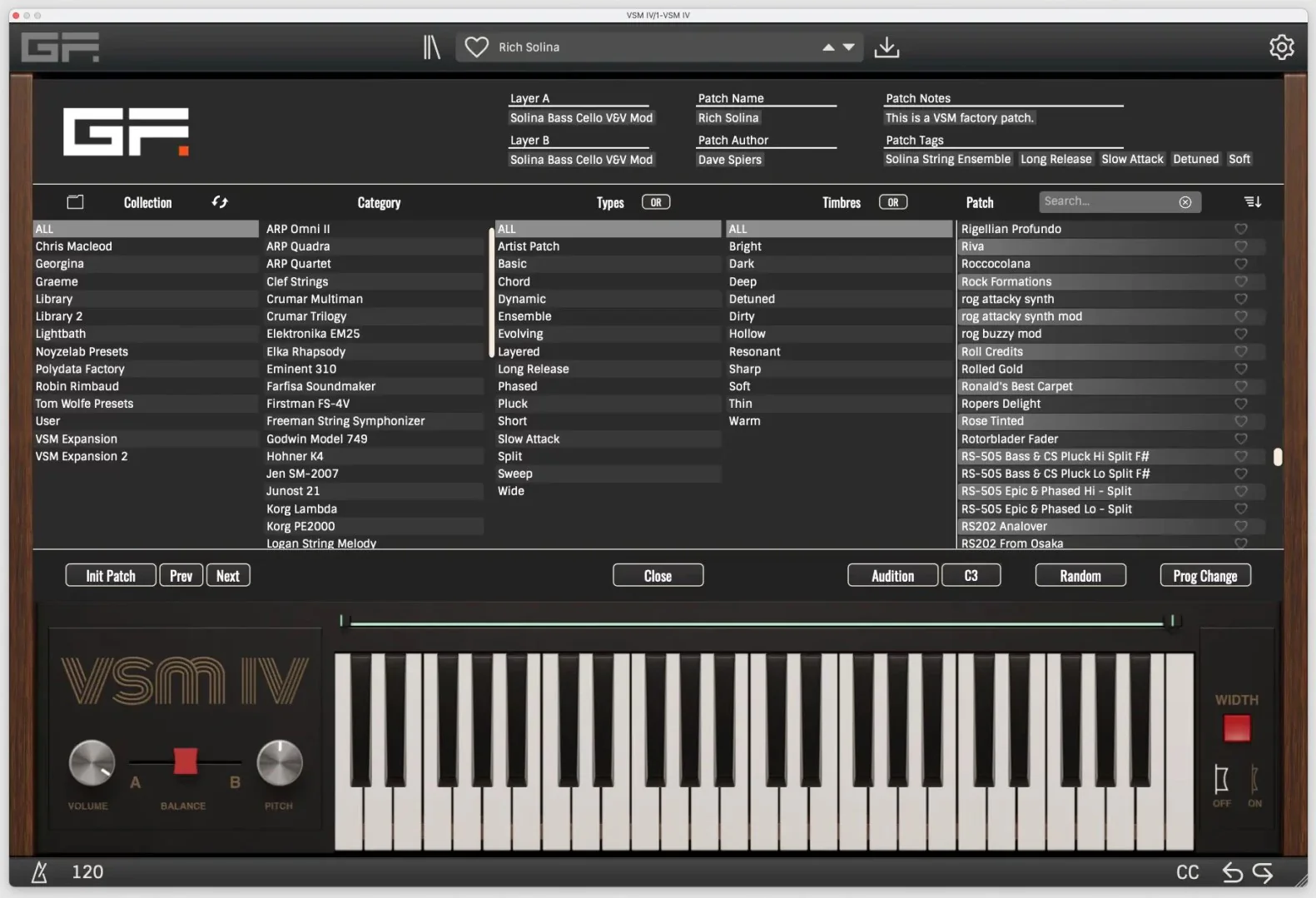Select the Elka Rhapsody category
The image size is (1316, 898).
374,351
